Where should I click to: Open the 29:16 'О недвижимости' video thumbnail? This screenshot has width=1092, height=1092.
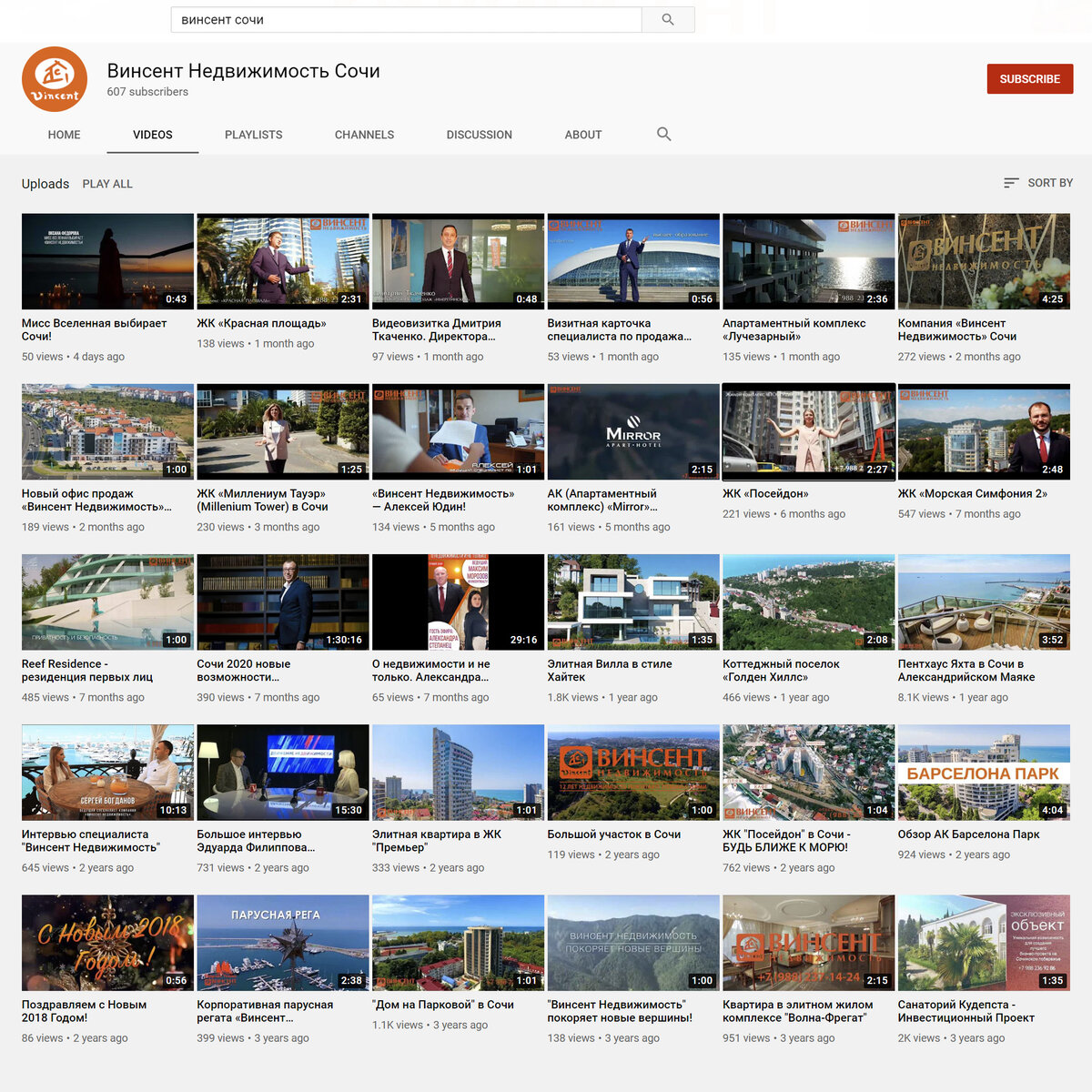[458, 602]
